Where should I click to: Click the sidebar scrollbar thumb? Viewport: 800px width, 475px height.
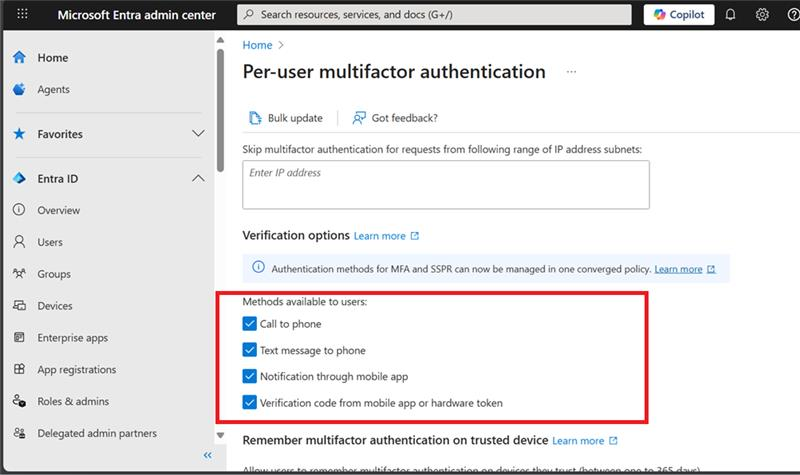click(220, 110)
